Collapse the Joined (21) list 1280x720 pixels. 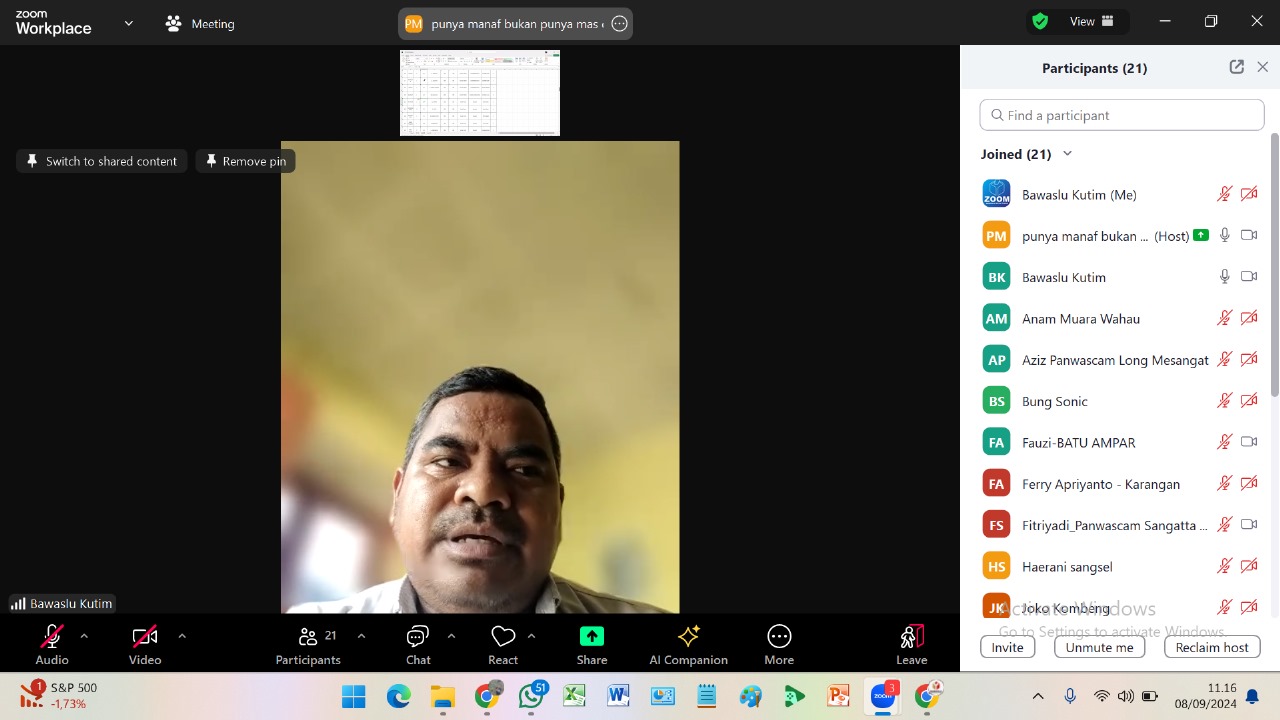(x=1067, y=154)
